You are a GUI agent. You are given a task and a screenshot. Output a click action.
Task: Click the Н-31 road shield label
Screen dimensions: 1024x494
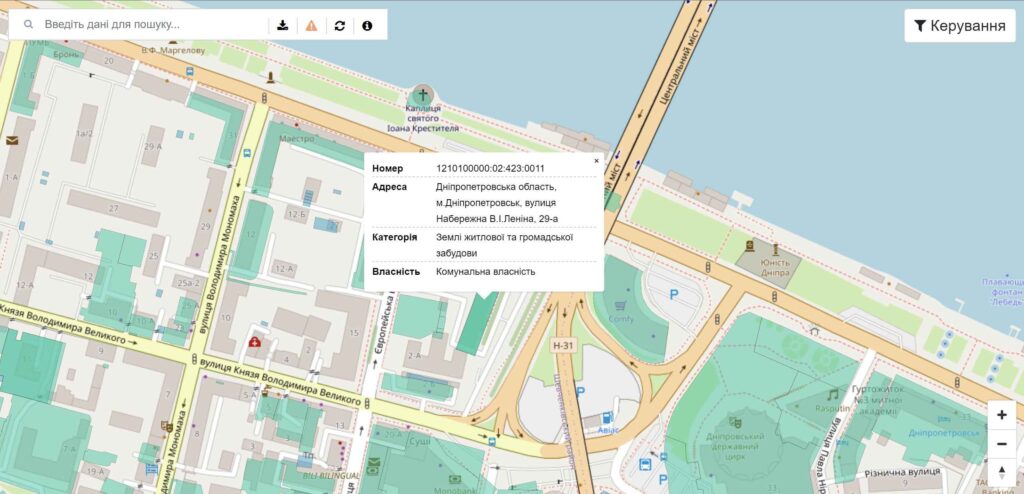click(x=562, y=344)
